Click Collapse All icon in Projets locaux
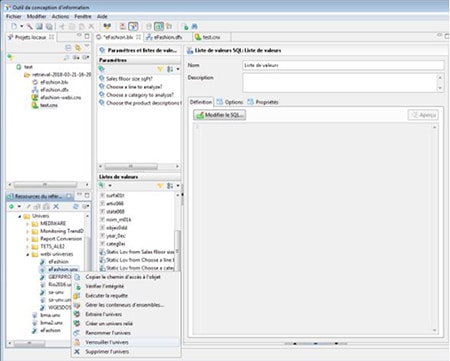This screenshot has height=361, width=450. click(x=68, y=48)
